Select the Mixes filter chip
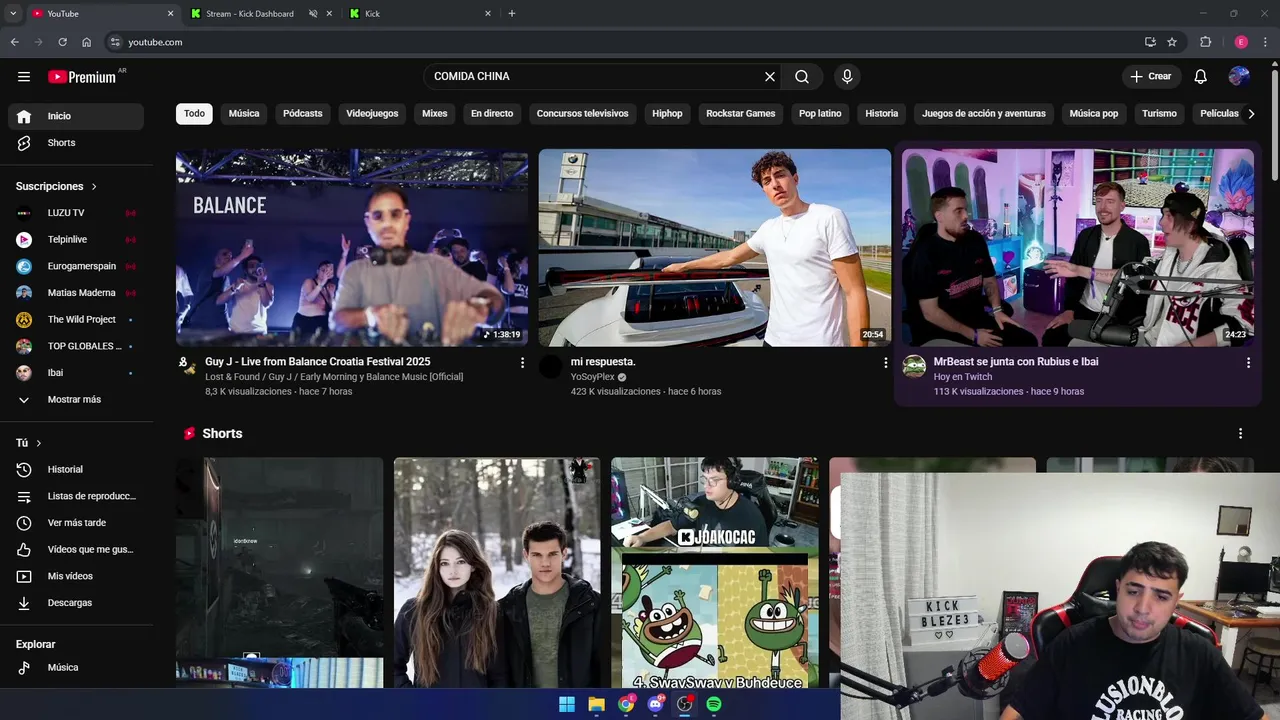The height and width of the screenshot is (720, 1280). [435, 114]
